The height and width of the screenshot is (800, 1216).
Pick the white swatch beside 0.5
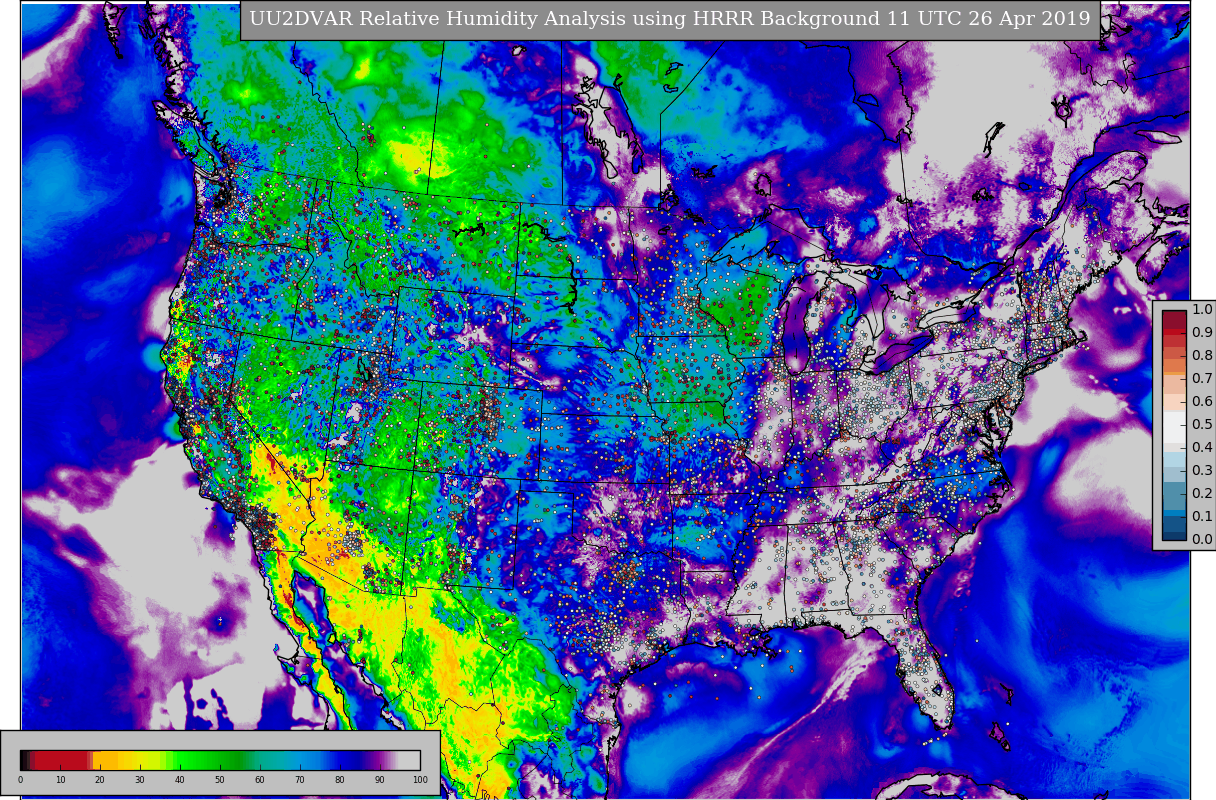tap(1174, 425)
